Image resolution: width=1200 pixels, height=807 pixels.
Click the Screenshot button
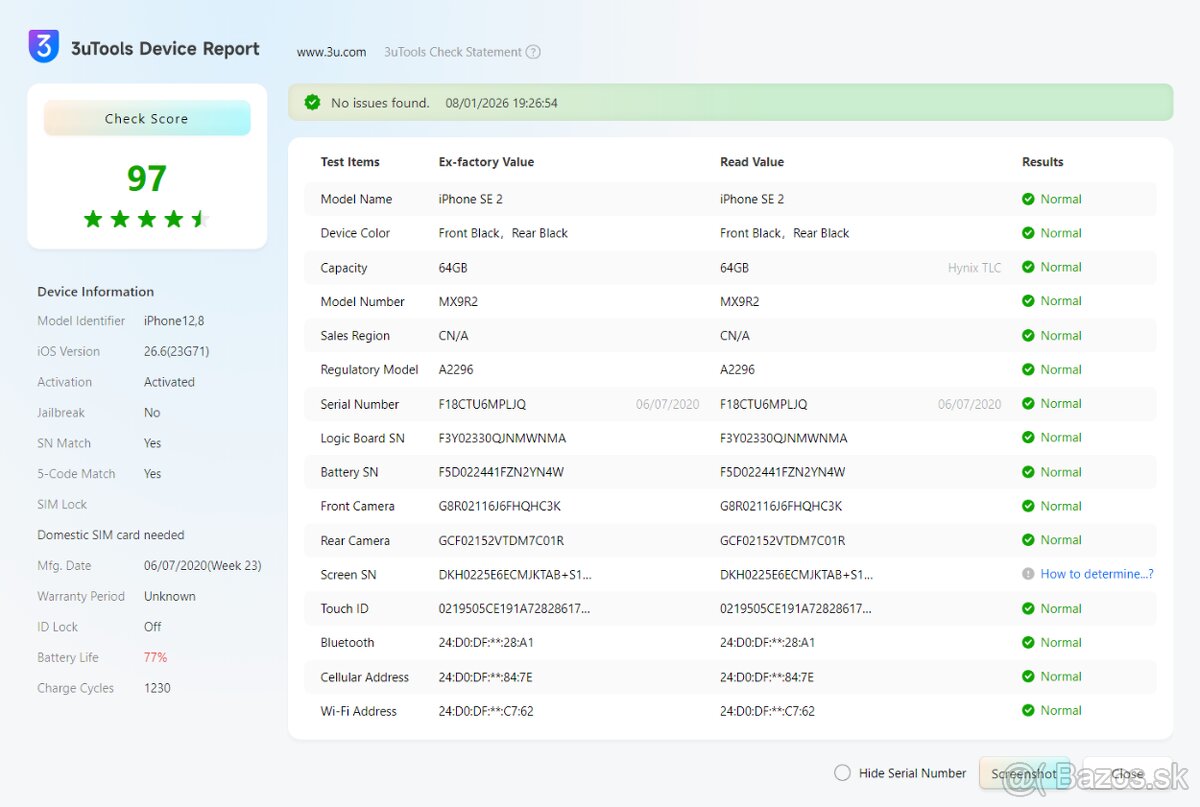point(1024,773)
